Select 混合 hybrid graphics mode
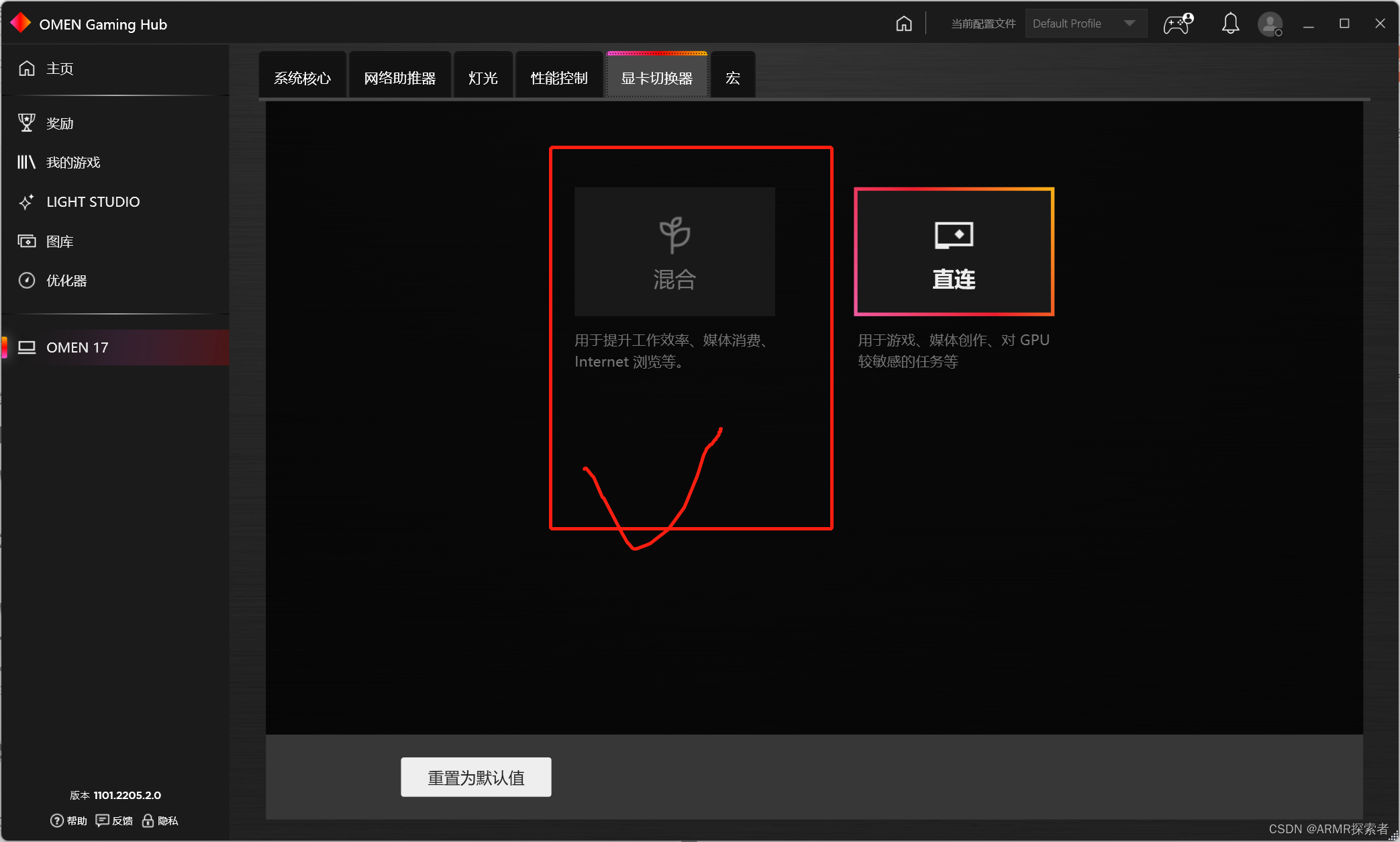 point(674,252)
